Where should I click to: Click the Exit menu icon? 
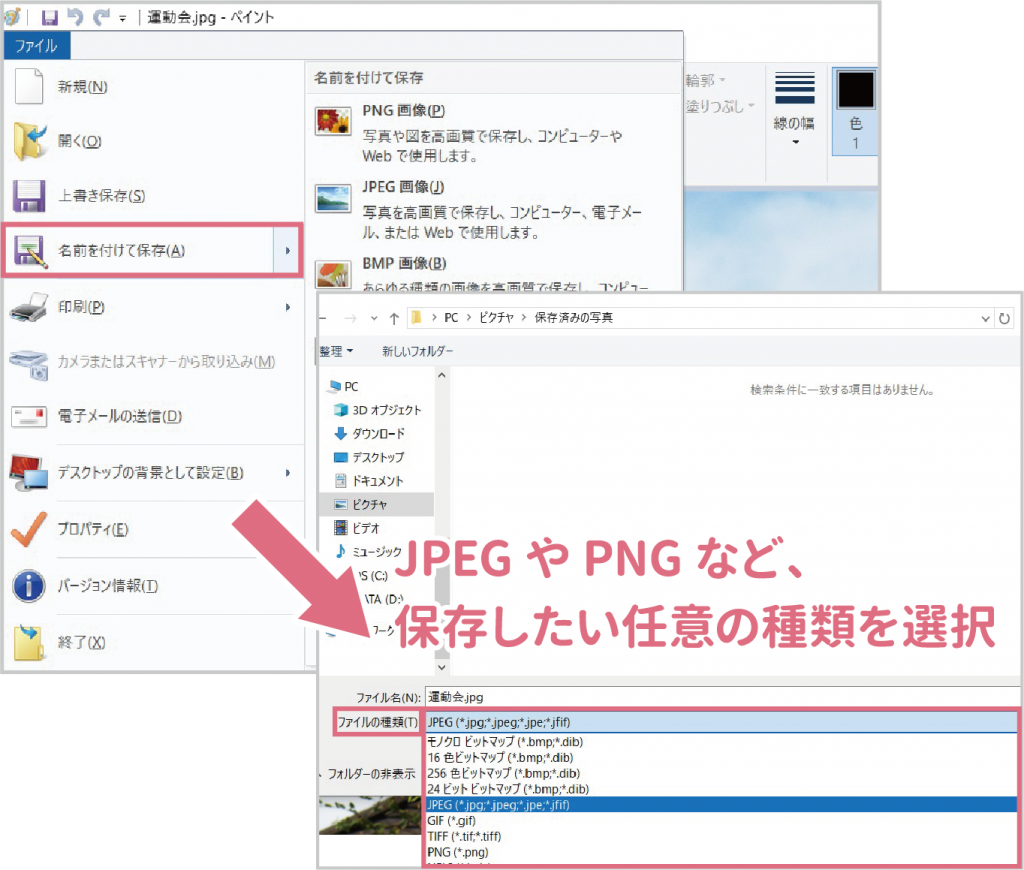click(29, 643)
